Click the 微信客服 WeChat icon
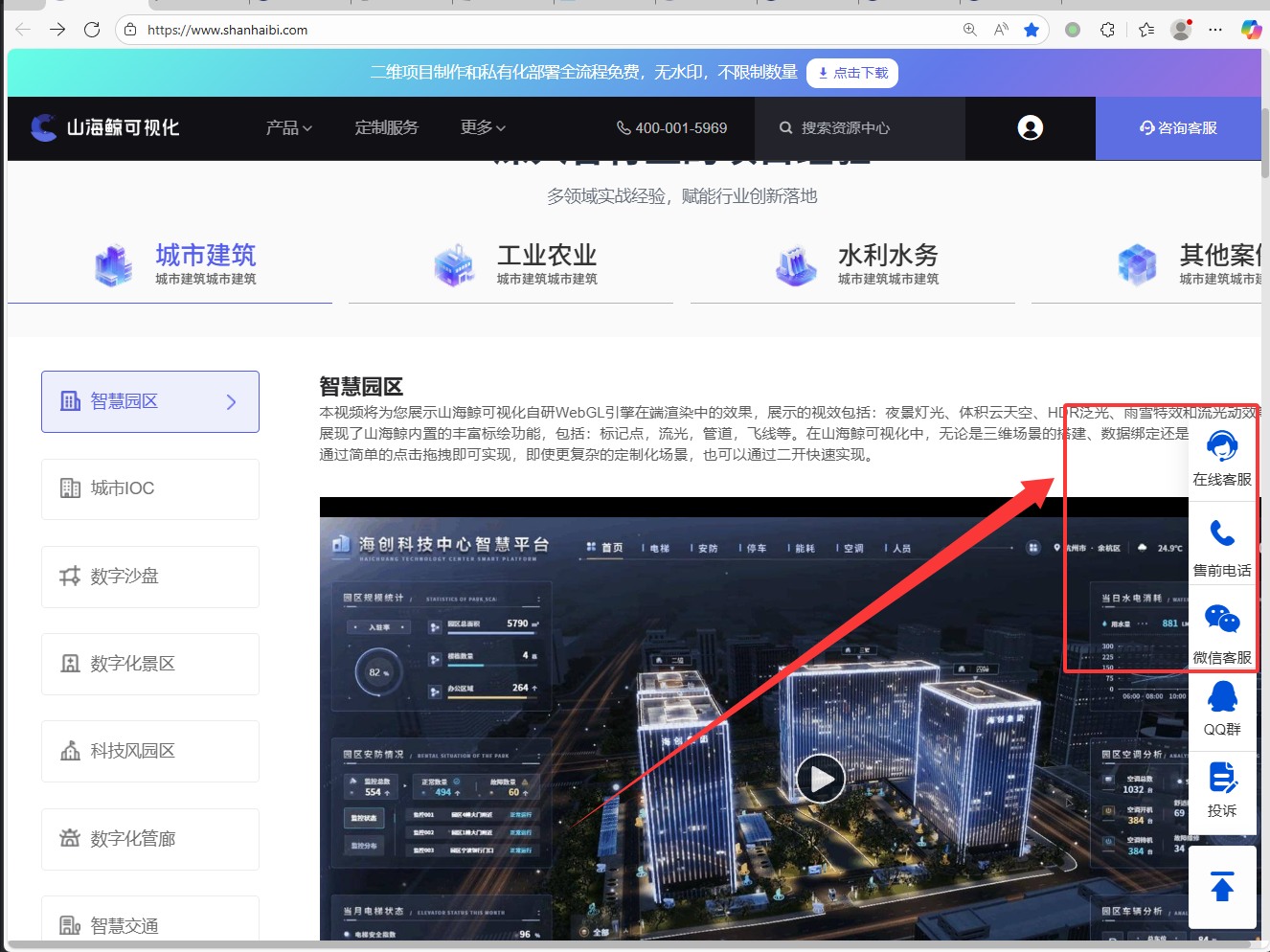The width and height of the screenshot is (1270, 952). click(x=1222, y=620)
